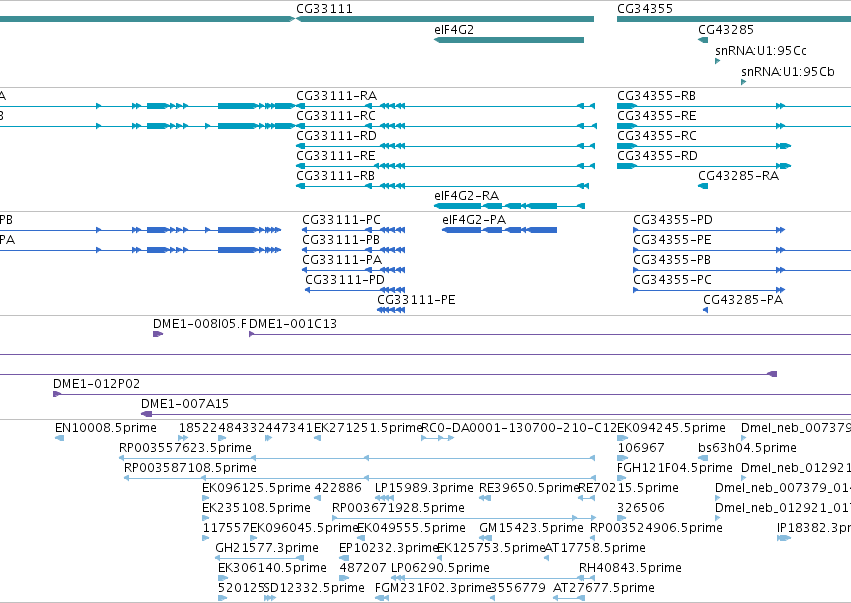Select EST EN10008.5prime label
Viewport: 851px width, 603px height.
[106, 428]
